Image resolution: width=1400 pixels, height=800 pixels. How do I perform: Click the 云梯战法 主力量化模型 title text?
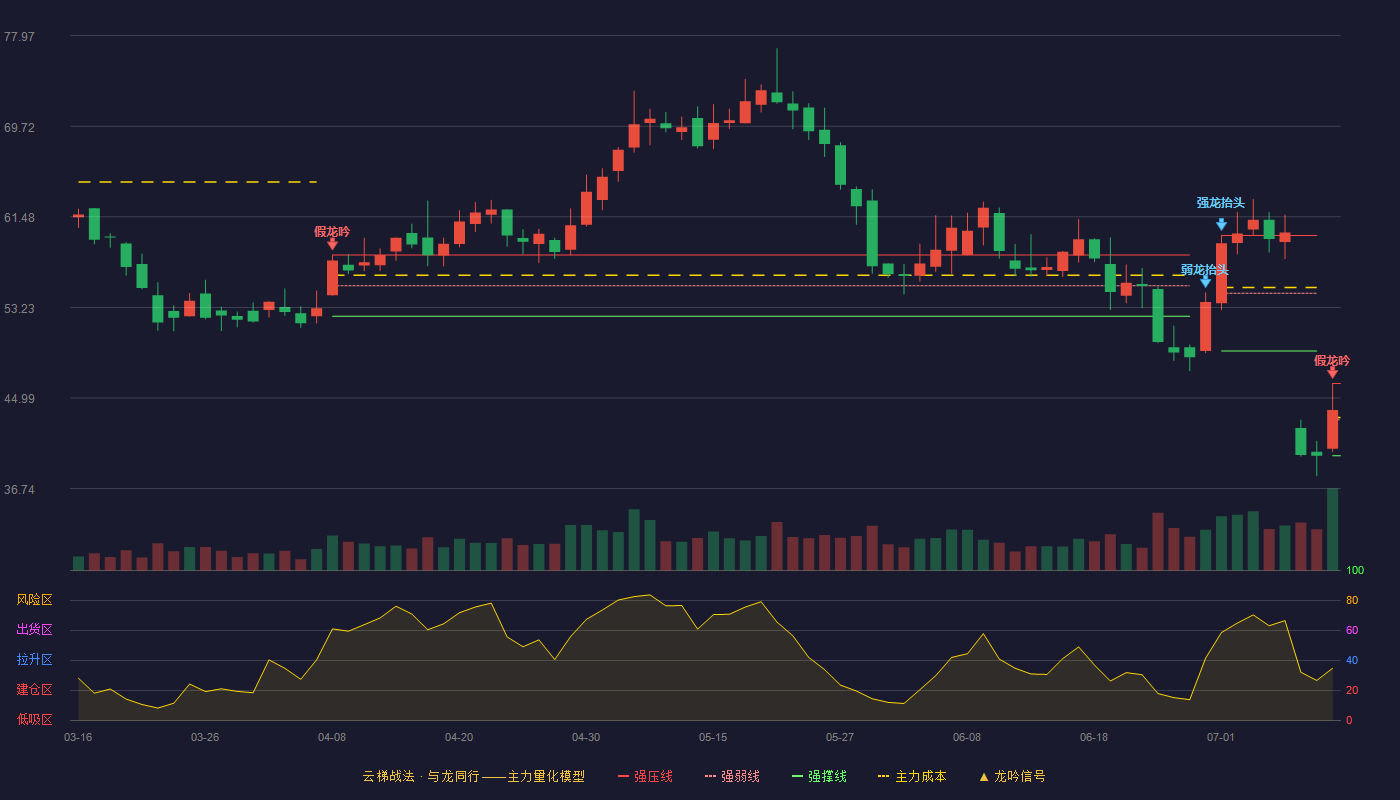(x=473, y=776)
